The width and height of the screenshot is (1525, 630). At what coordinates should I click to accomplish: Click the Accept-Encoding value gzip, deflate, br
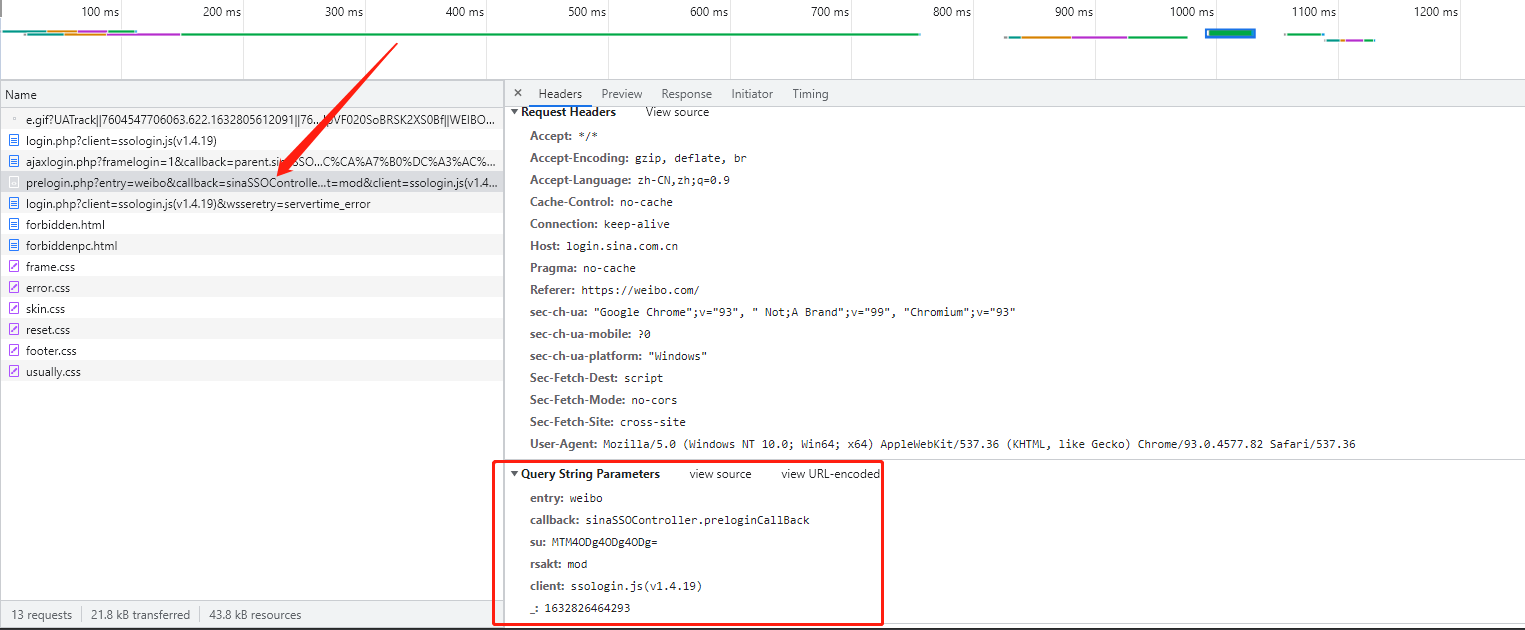point(690,158)
